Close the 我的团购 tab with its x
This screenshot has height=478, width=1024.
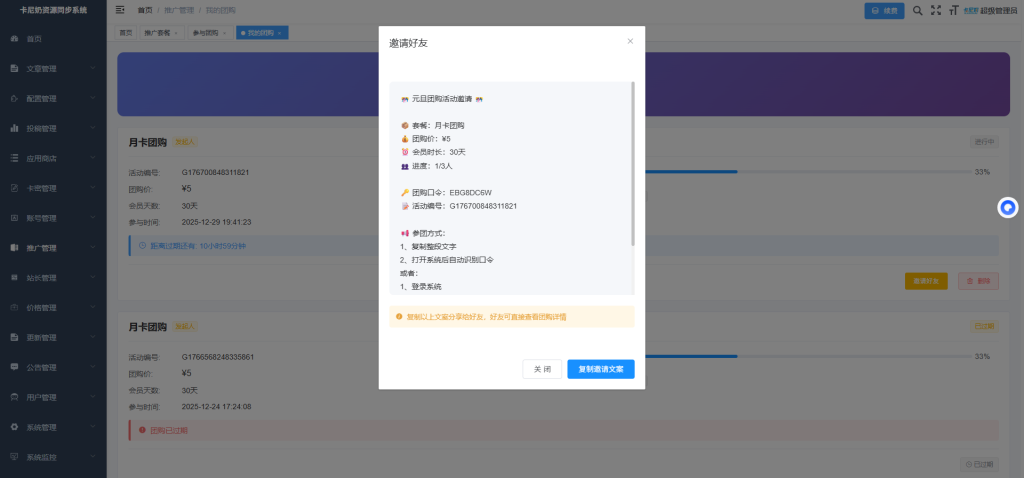point(280,33)
